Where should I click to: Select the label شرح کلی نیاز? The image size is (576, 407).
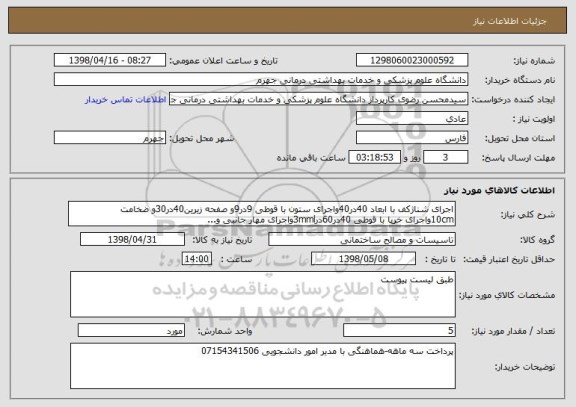click(x=528, y=215)
